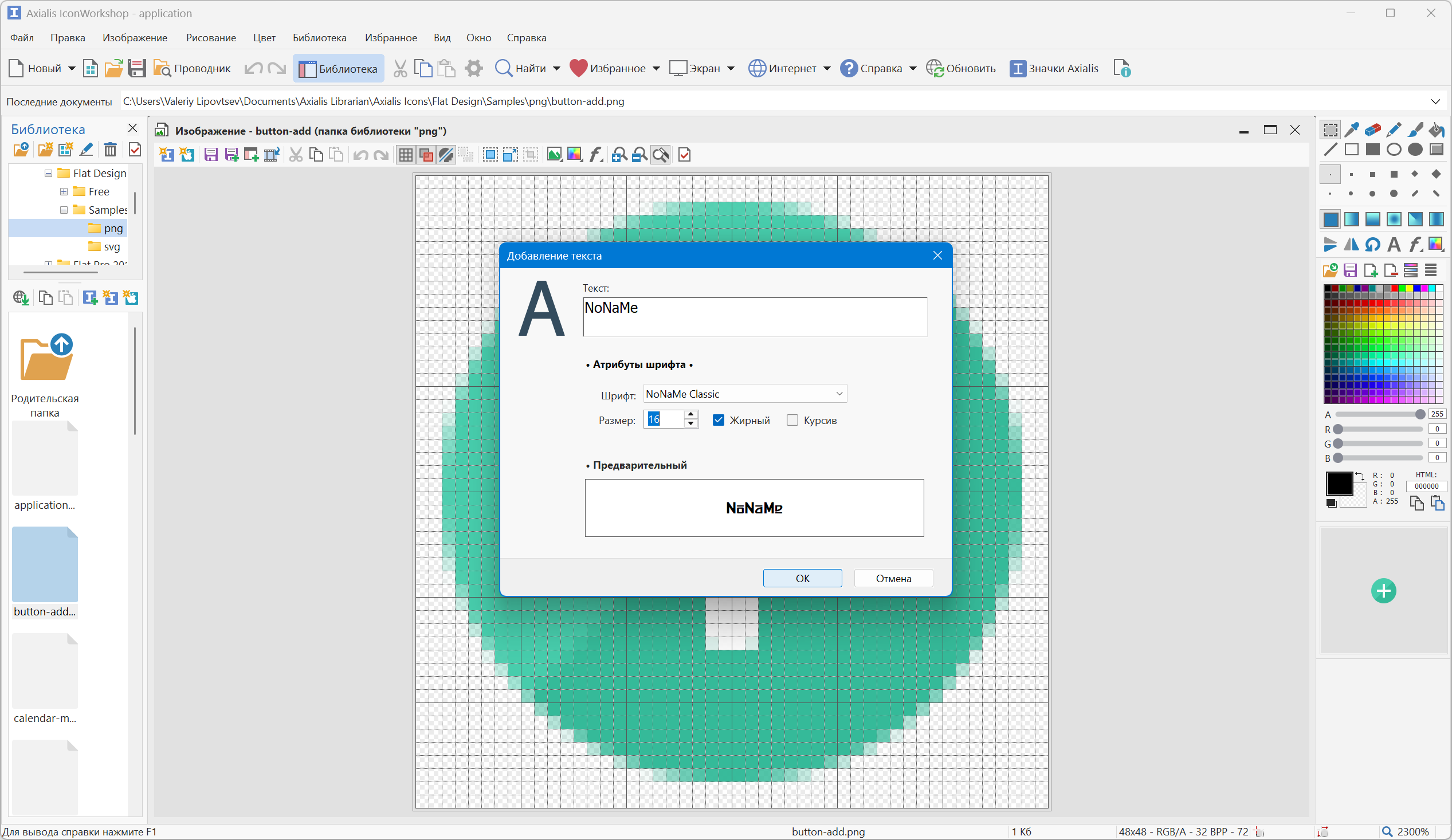This screenshot has height=840, width=1452.
Task: Open the Изображение menu
Action: [x=135, y=37]
